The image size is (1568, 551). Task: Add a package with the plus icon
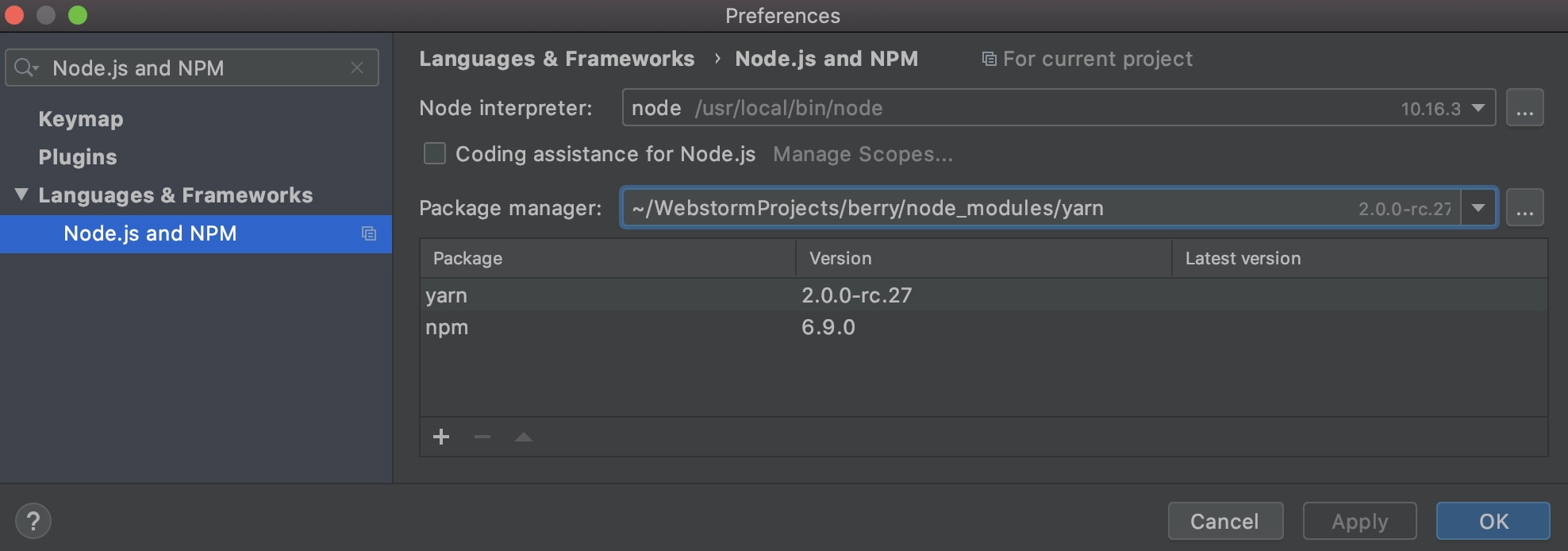click(x=441, y=437)
